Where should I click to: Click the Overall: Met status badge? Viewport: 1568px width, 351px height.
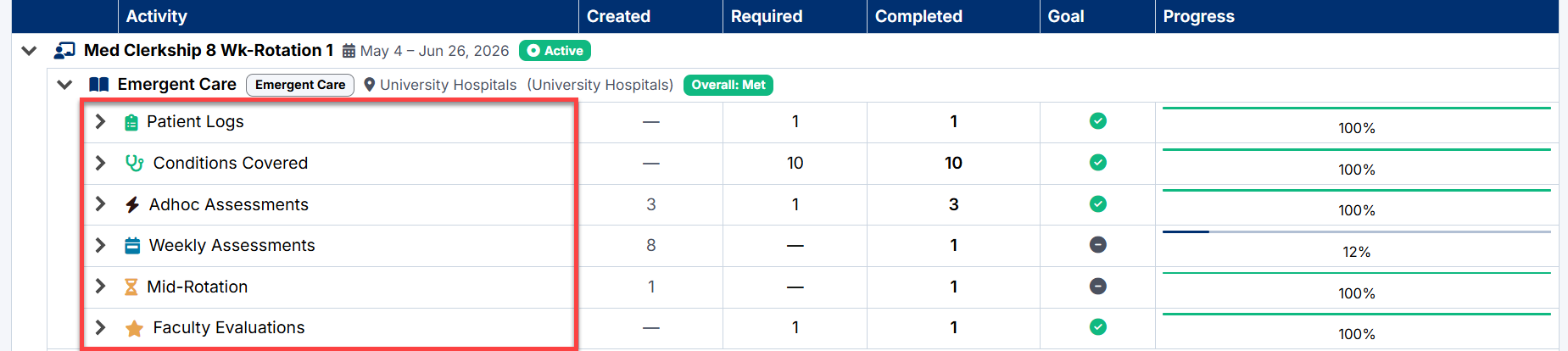pyautogui.click(x=728, y=85)
